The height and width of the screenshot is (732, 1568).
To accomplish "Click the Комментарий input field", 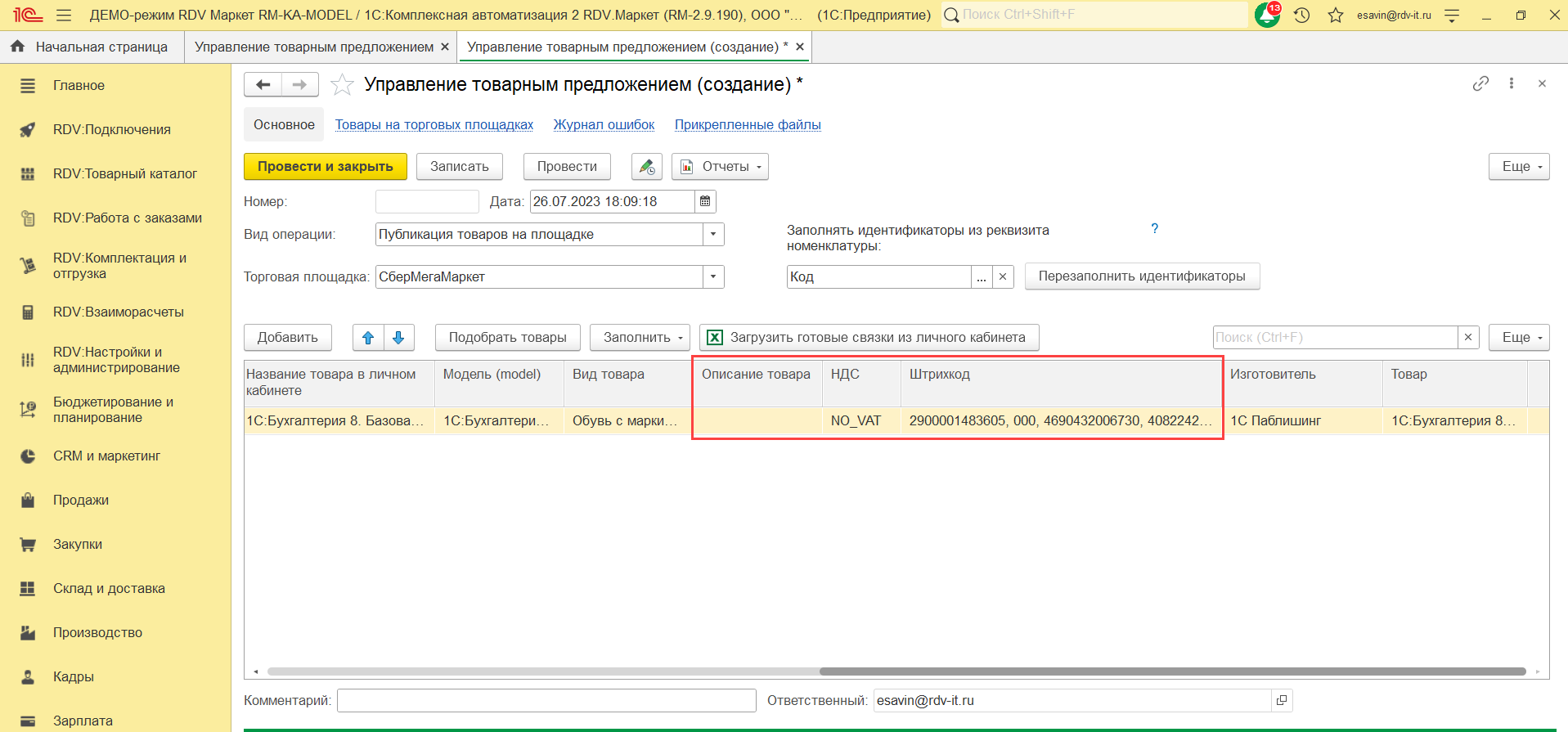I will click(x=546, y=700).
